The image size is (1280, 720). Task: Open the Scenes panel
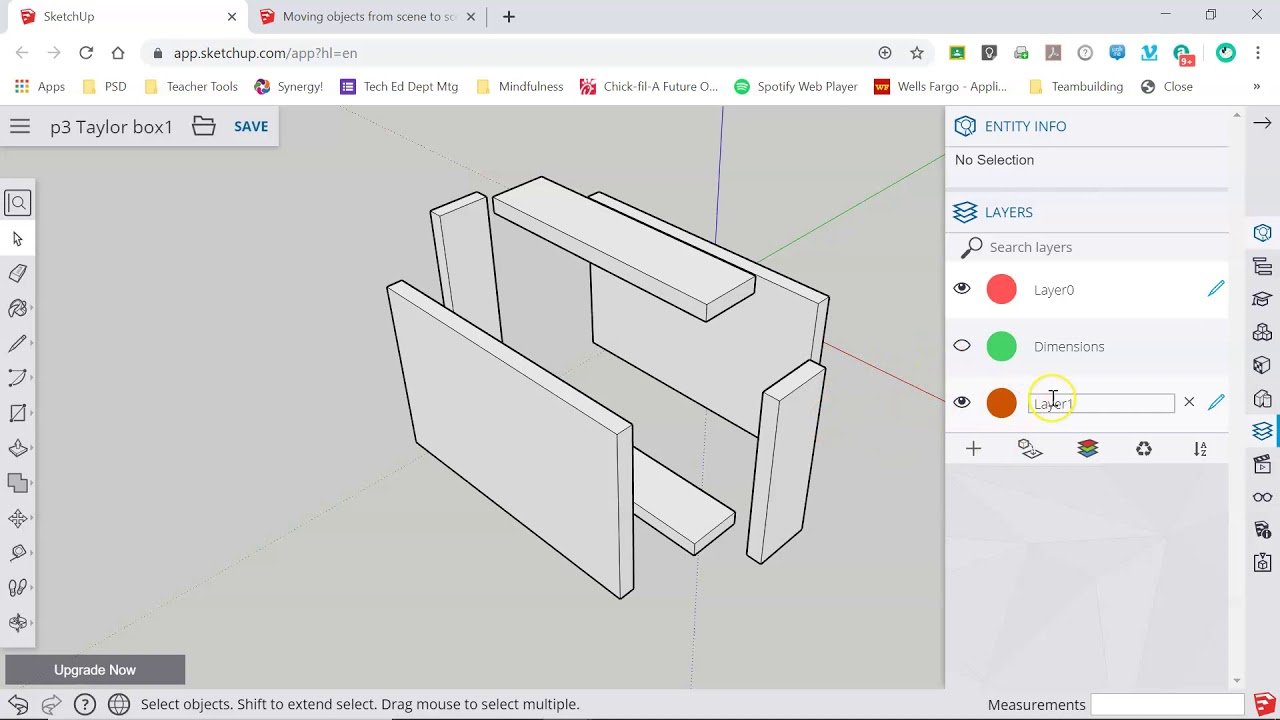[x=1261, y=463]
